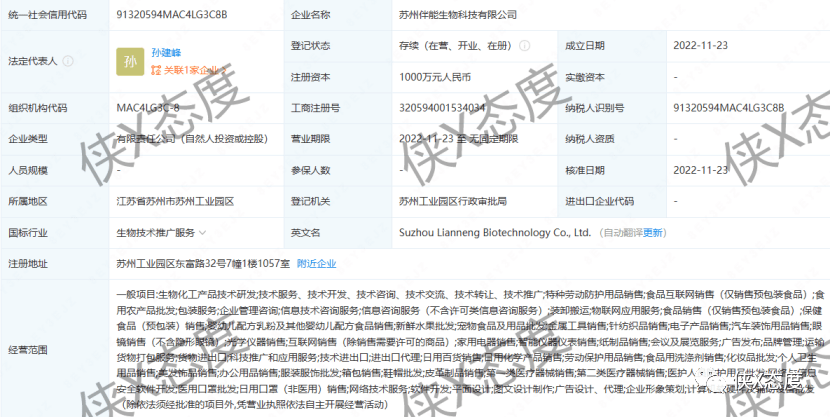The height and width of the screenshot is (417, 830).
Task: Click the business scope paragraph starting 一般项目
Action: tap(470, 350)
